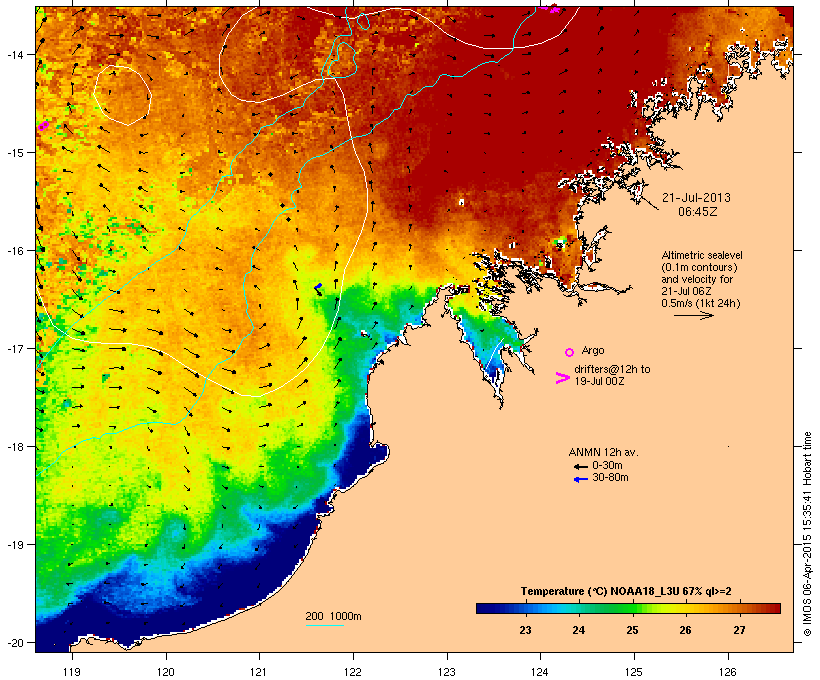Click the colorbar tick label 23

tap(525, 630)
